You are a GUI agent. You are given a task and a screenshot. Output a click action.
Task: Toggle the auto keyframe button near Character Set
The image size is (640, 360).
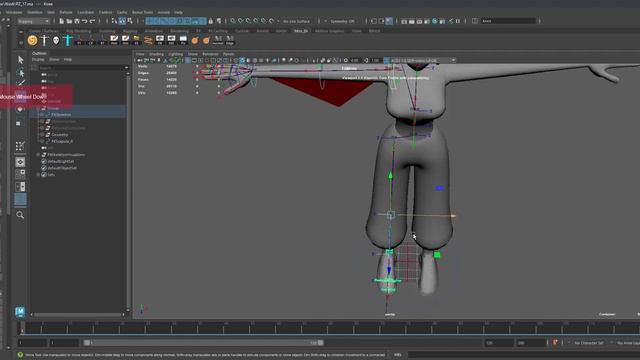point(555,342)
